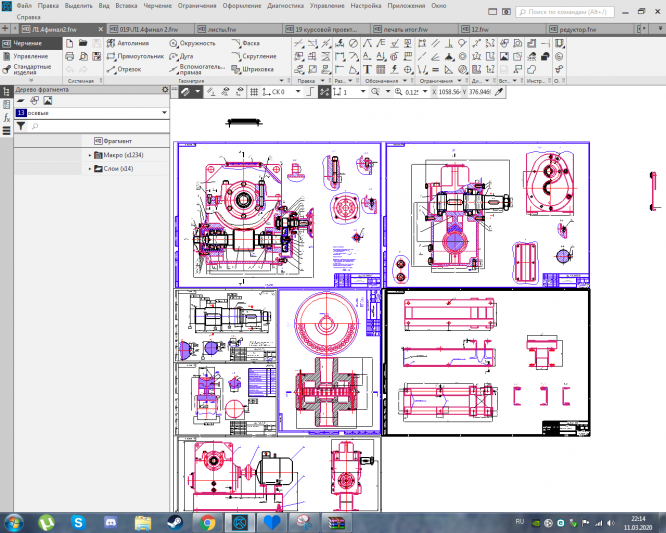
Task: Click the print icon in System panel
Action: [70, 56]
